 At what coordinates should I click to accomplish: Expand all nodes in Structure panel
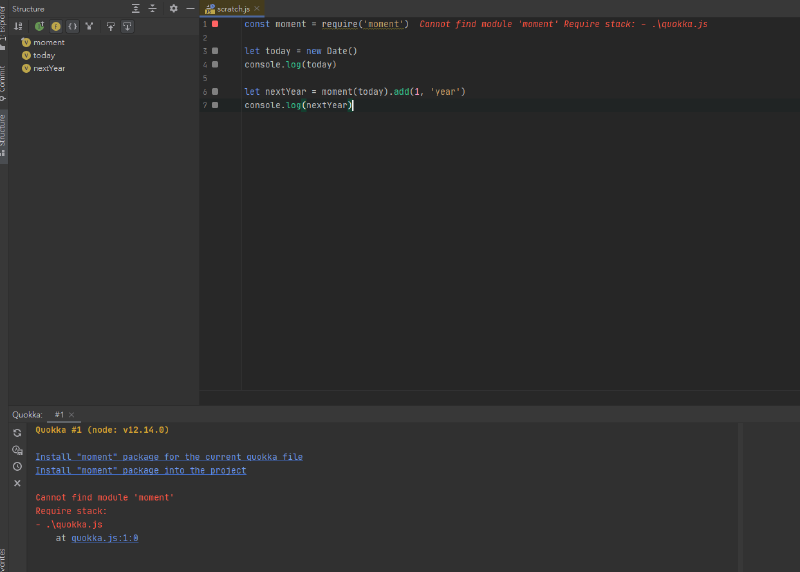pos(136,8)
